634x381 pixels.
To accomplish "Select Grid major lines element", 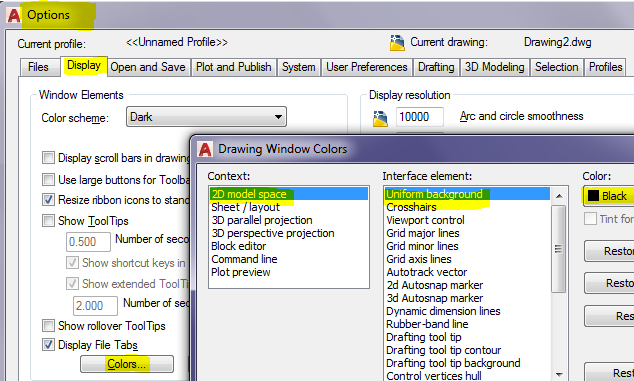I will pyautogui.click(x=467, y=233).
